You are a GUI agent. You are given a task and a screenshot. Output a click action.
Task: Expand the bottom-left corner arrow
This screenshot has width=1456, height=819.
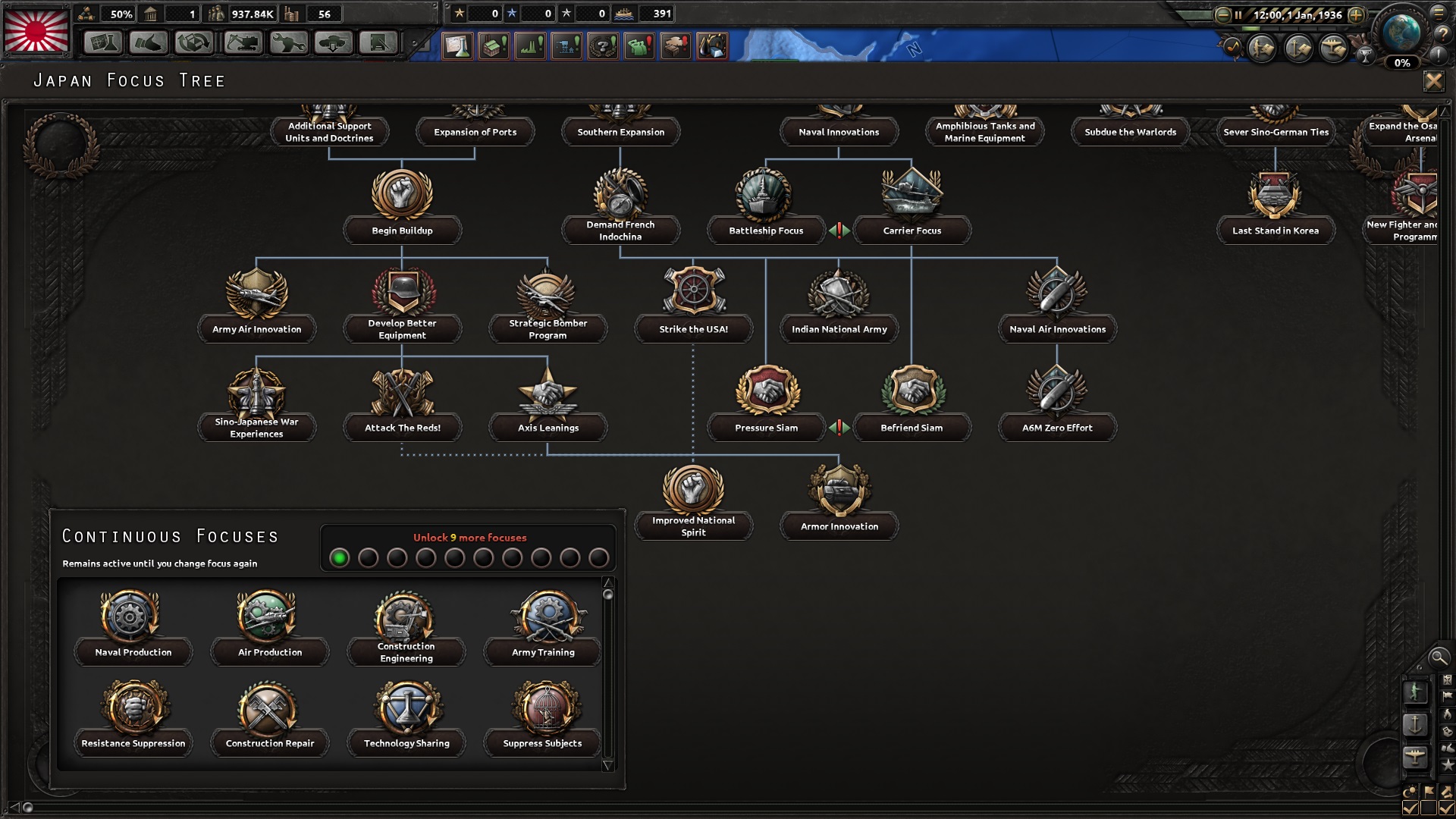pos(13,807)
